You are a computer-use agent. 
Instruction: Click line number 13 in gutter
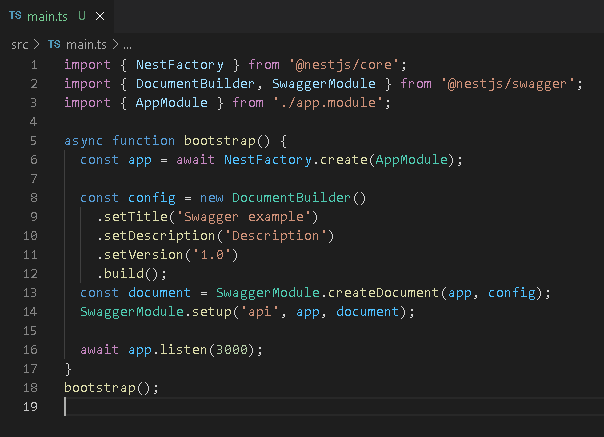tap(30, 292)
